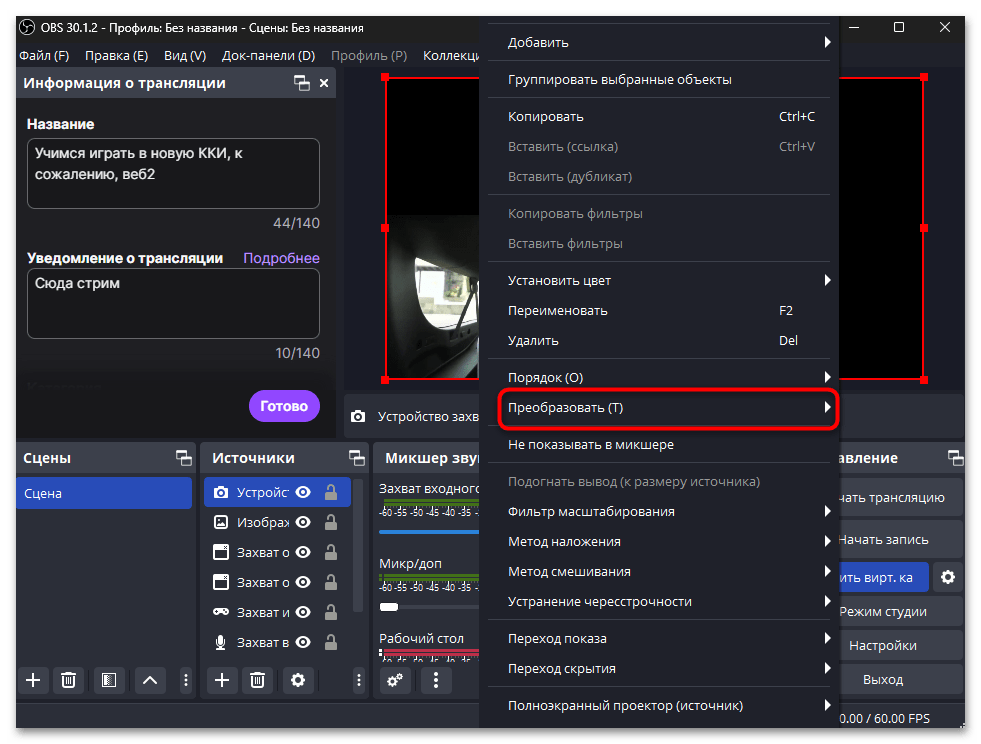Remove selected source with trash icon
981x744 pixels.
(x=257, y=680)
